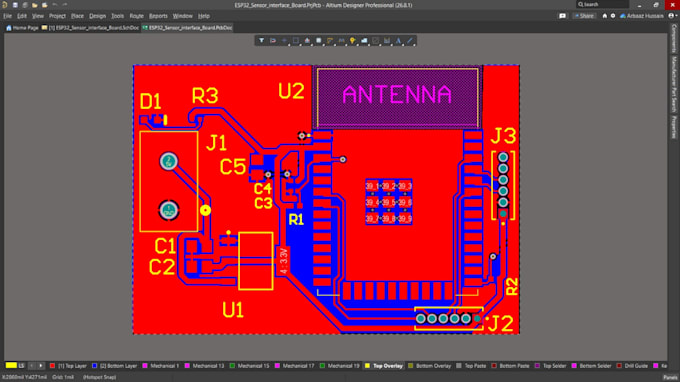Screen dimensions: 680x382
Task: Choose the place string text tool
Action: pyautogui.click(x=398, y=40)
